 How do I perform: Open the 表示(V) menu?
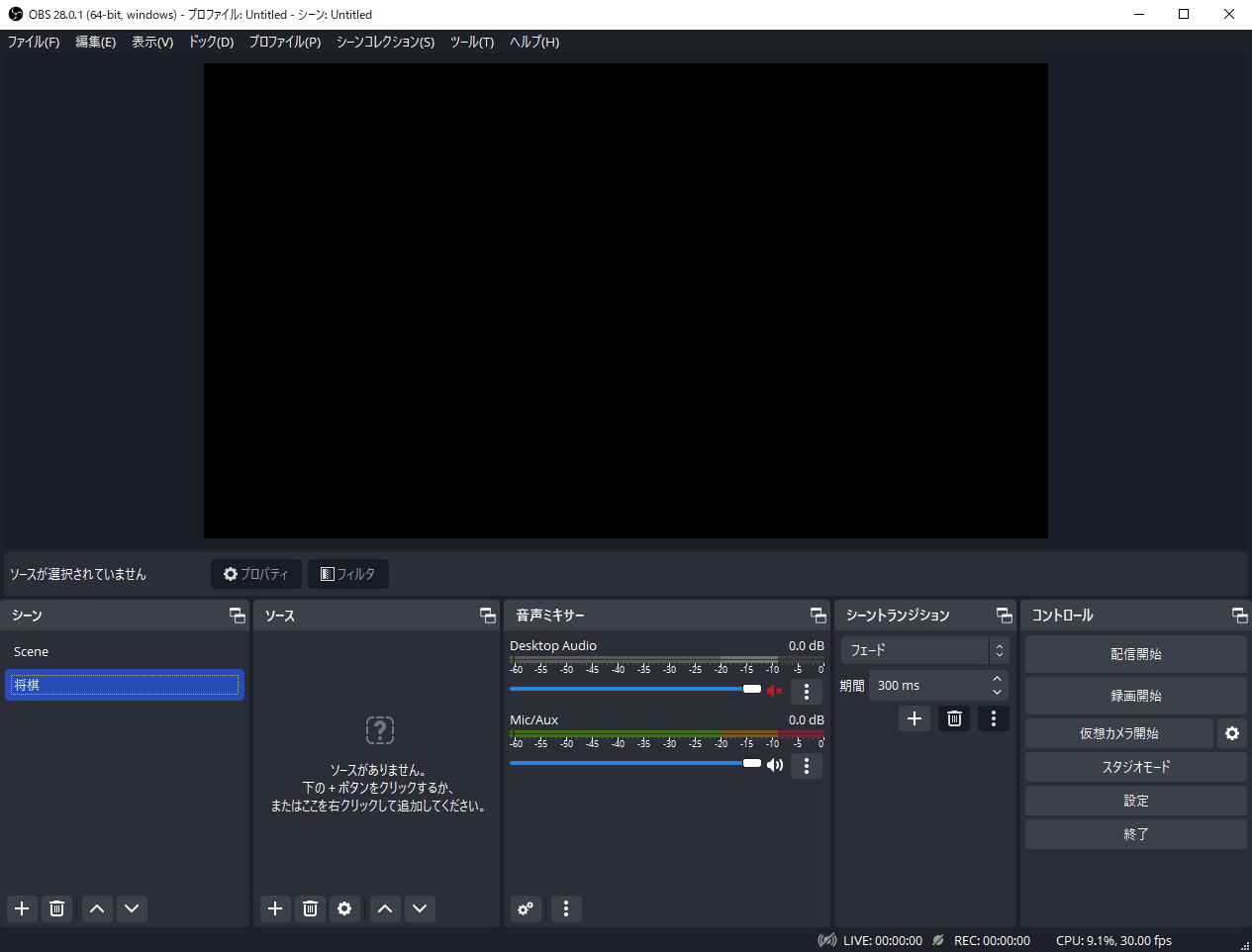tap(152, 42)
